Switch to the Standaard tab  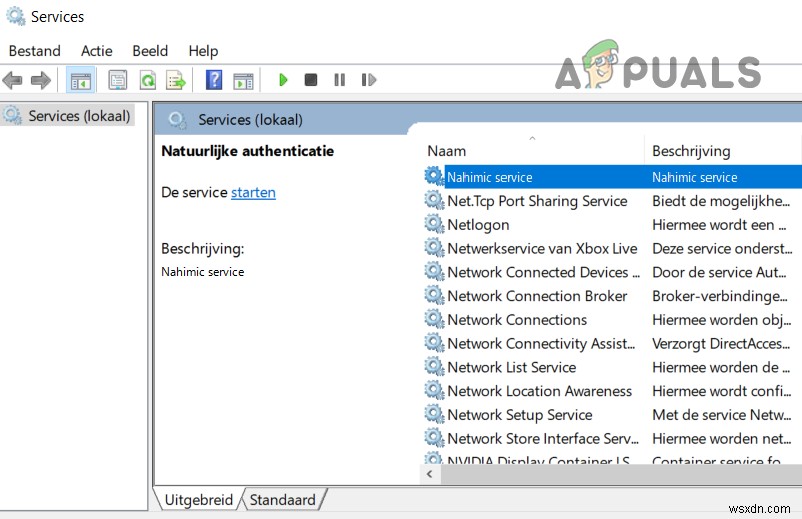click(x=282, y=500)
